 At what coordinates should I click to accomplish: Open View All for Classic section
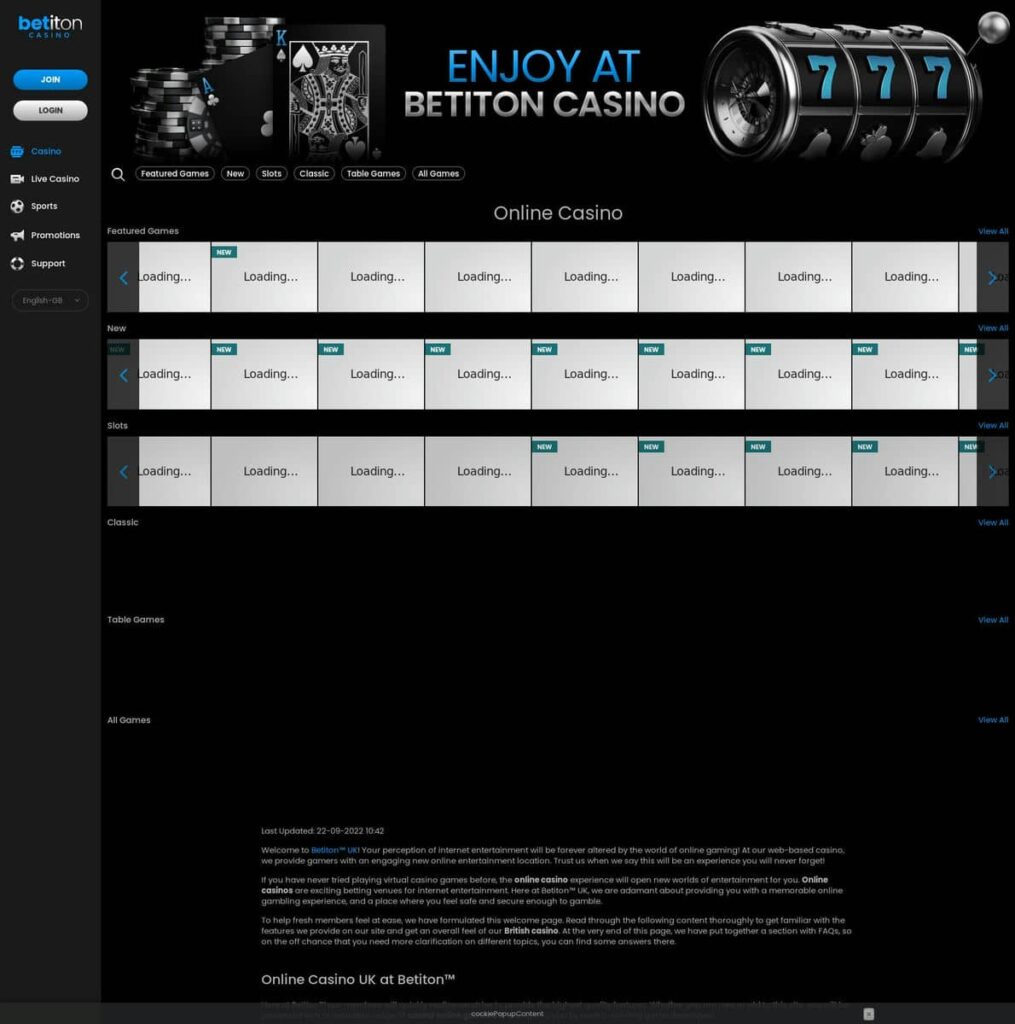pyautogui.click(x=993, y=523)
